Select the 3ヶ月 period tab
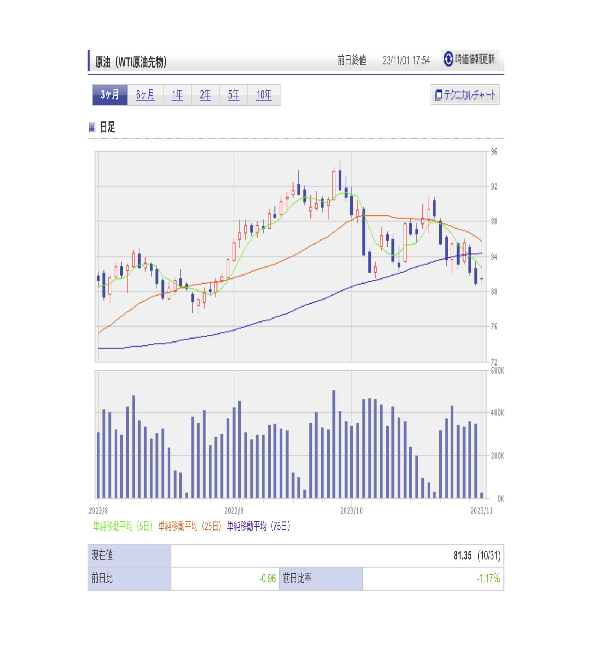The height and width of the screenshot is (655, 595). point(109,95)
